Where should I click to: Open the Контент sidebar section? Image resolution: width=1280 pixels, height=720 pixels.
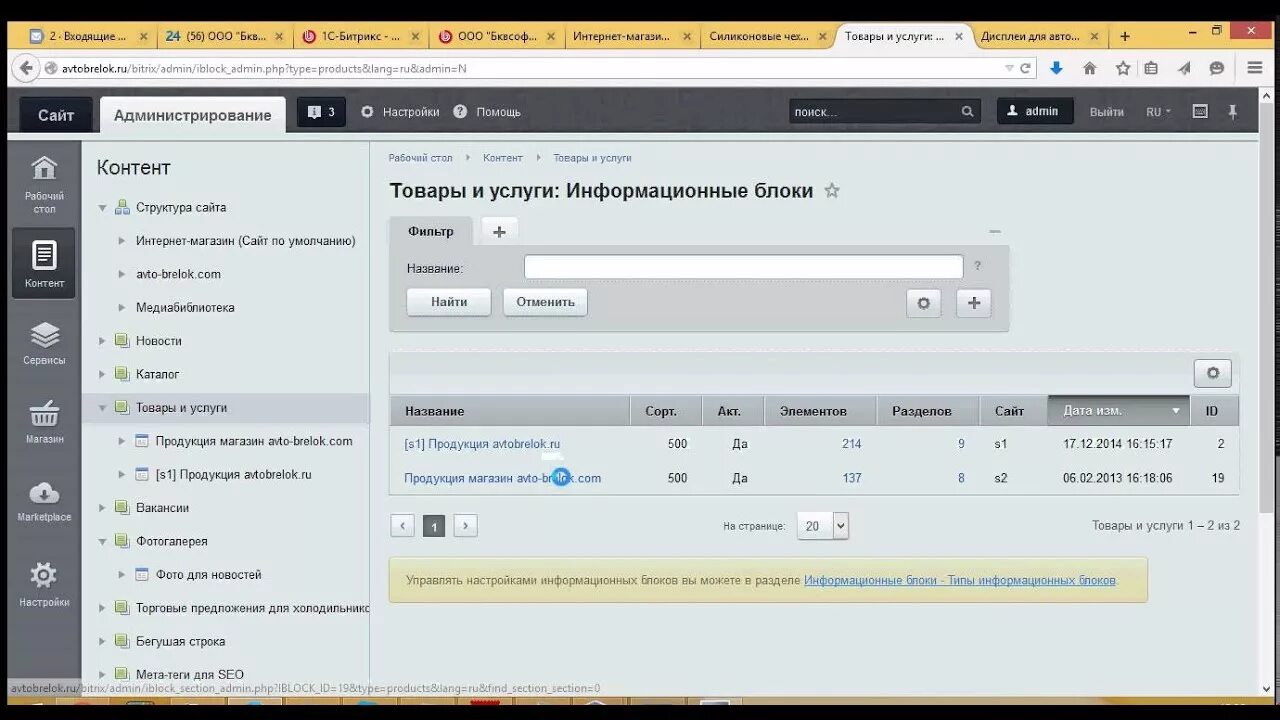tap(44, 263)
